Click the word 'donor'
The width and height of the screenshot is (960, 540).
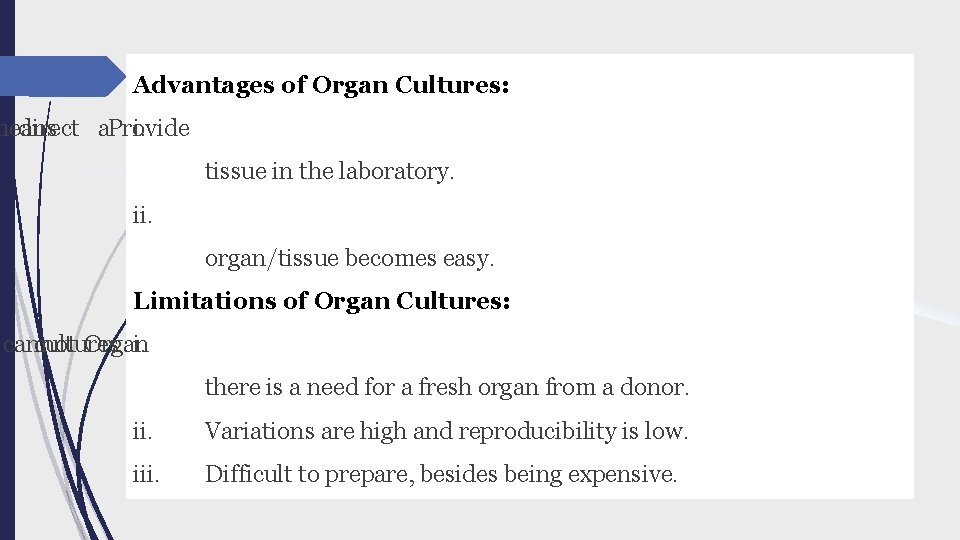651,387
